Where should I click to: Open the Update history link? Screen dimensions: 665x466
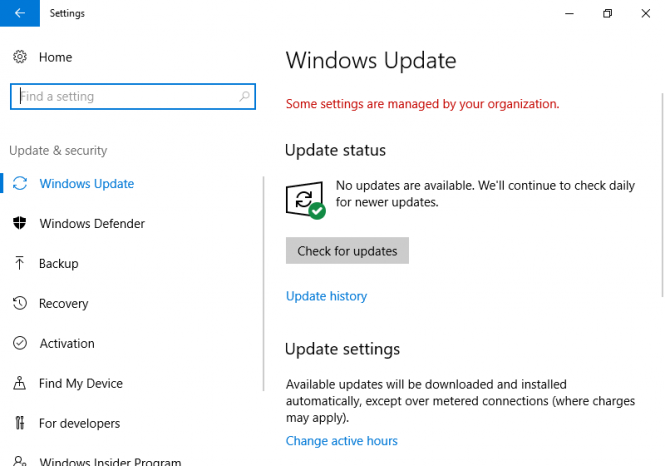click(x=326, y=296)
